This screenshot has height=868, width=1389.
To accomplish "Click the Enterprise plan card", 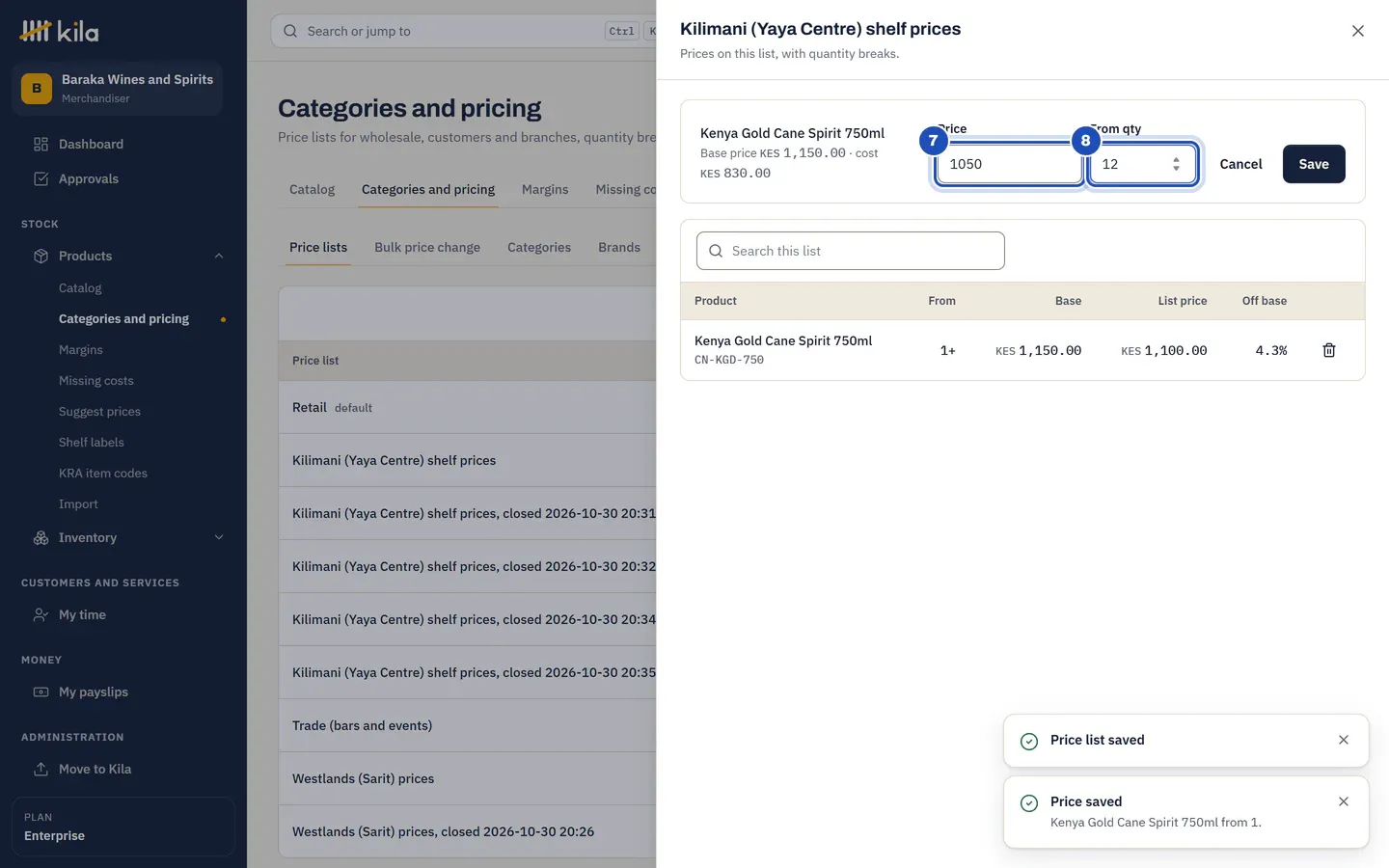I will [123, 827].
